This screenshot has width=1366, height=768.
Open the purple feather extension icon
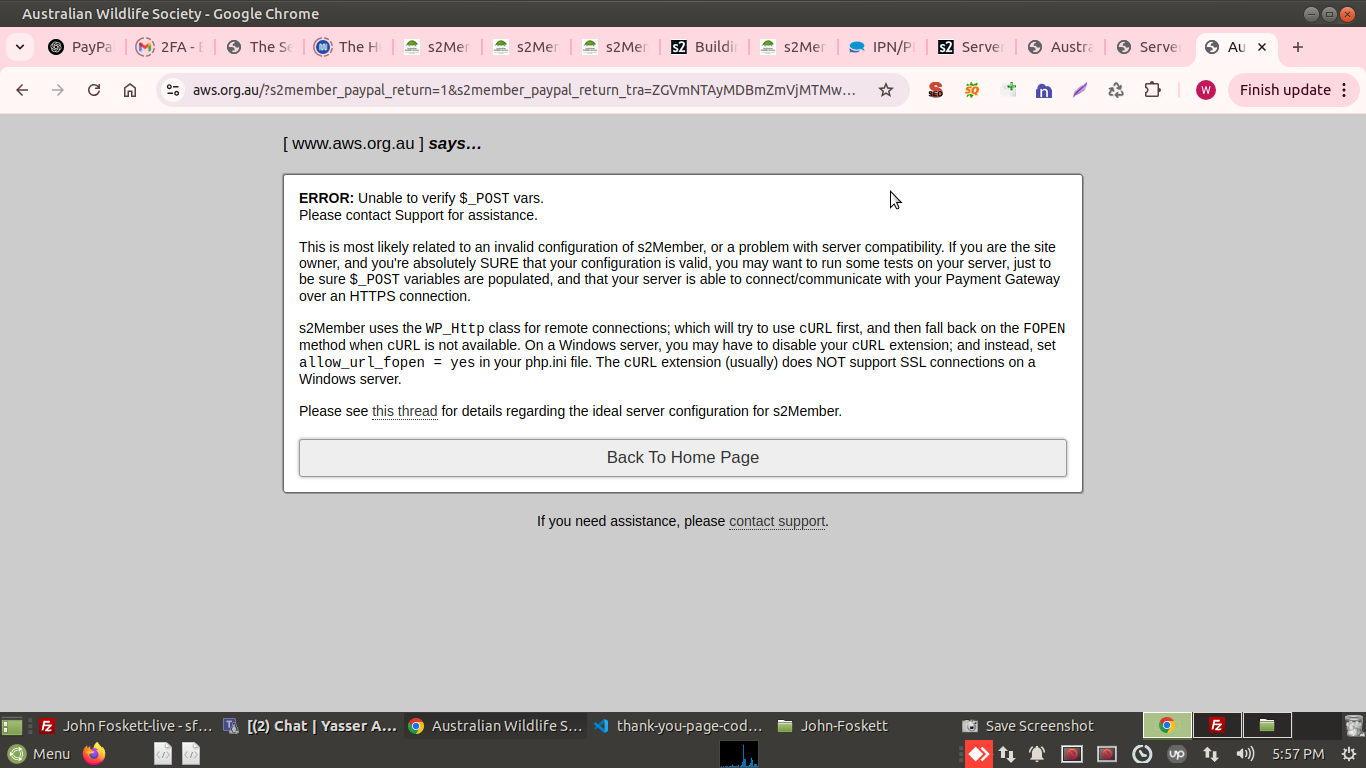[1080, 90]
